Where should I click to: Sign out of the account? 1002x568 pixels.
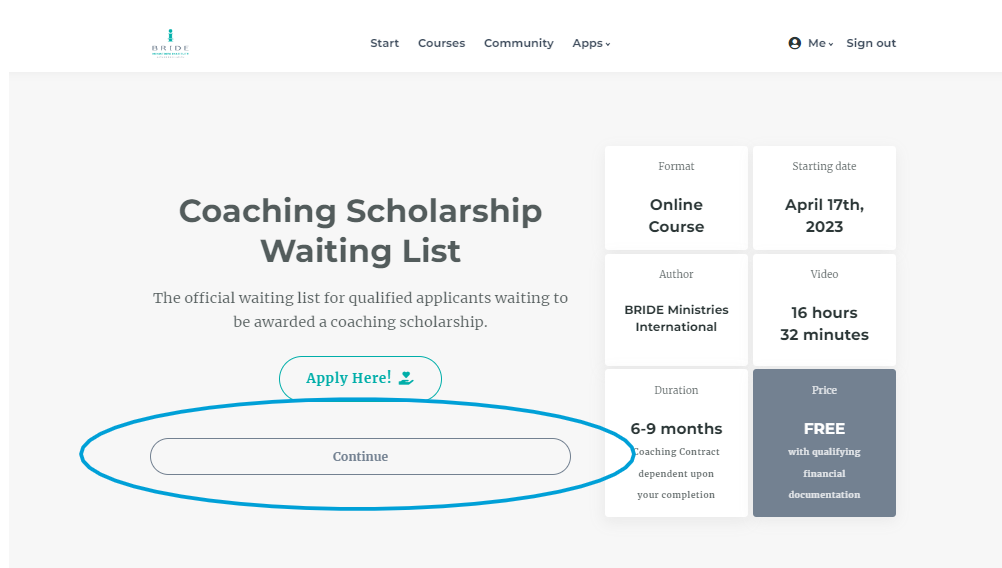point(871,43)
